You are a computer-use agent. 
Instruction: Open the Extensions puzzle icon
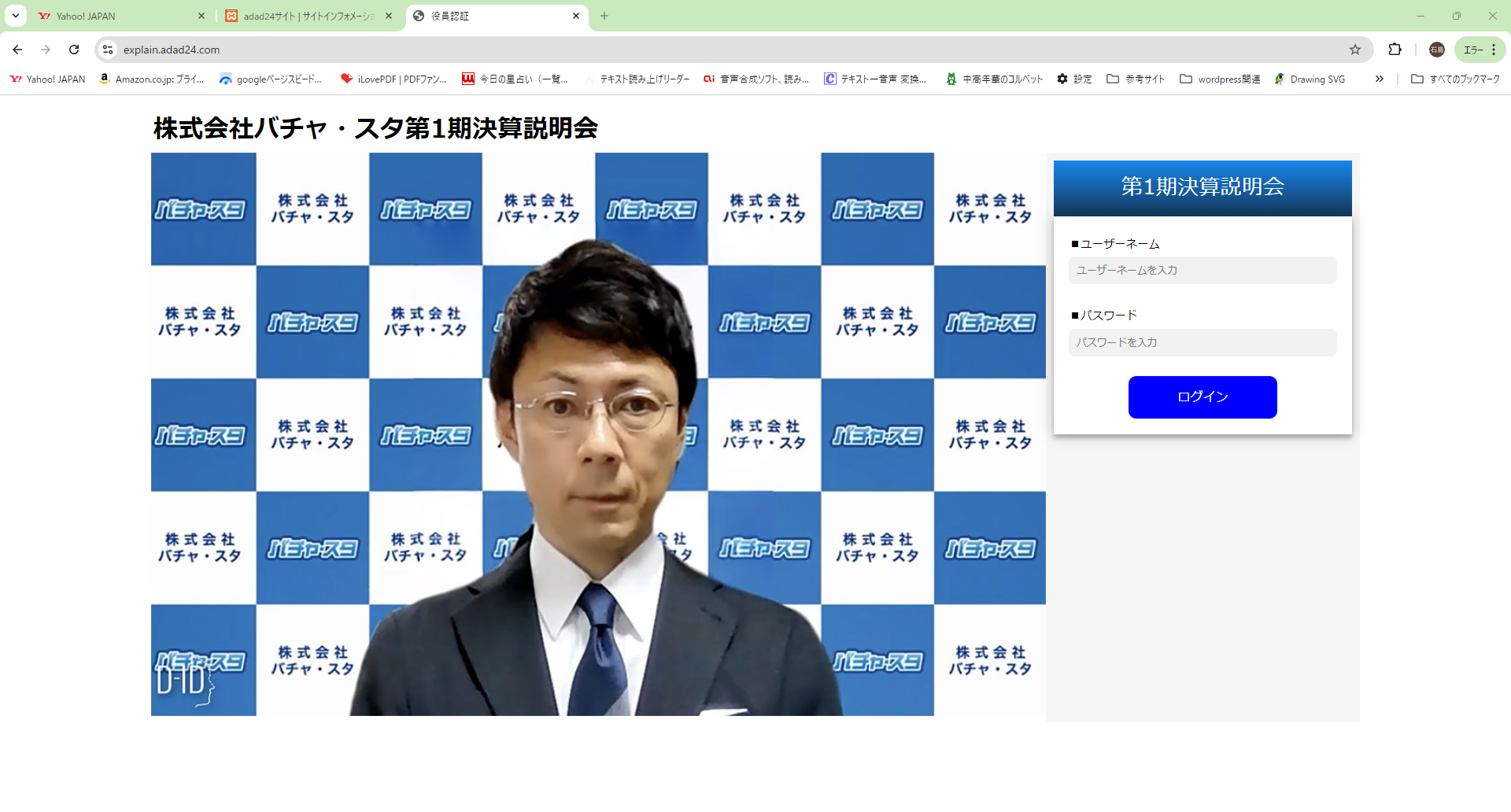(x=1395, y=50)
